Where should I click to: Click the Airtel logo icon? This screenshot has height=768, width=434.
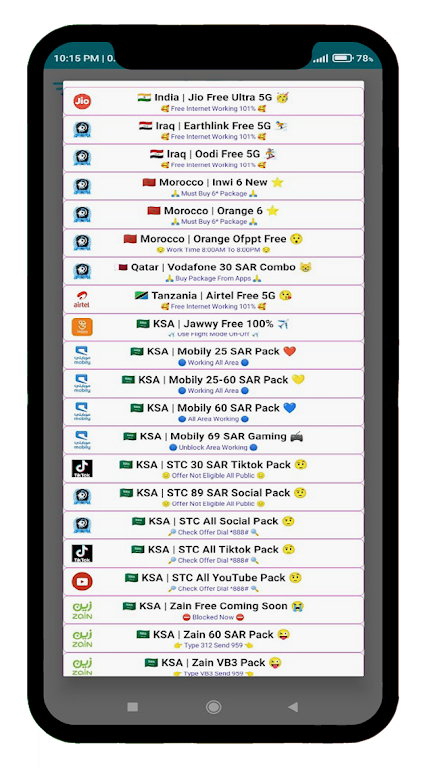pos(82,299)
